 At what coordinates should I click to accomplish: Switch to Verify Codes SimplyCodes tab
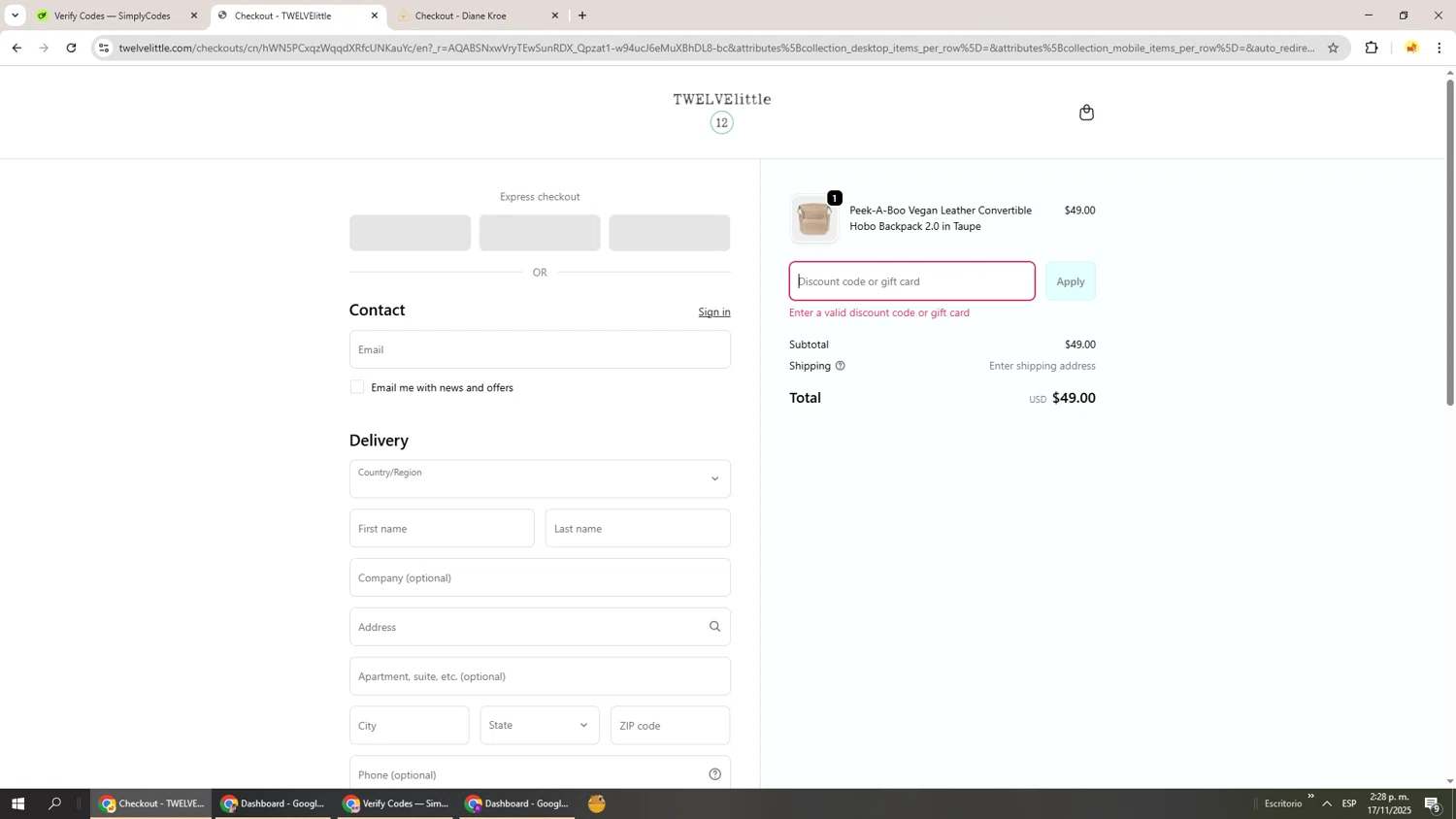112,16
